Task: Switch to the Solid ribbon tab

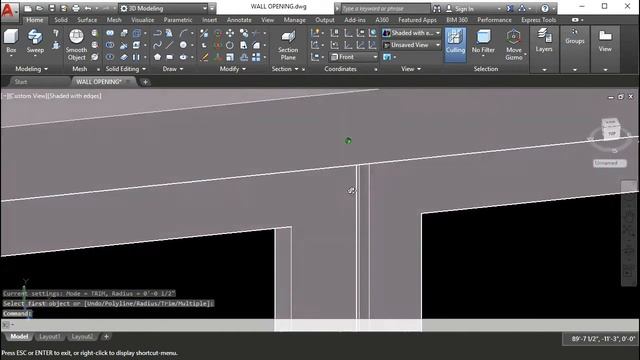Action: pos(61,20)
